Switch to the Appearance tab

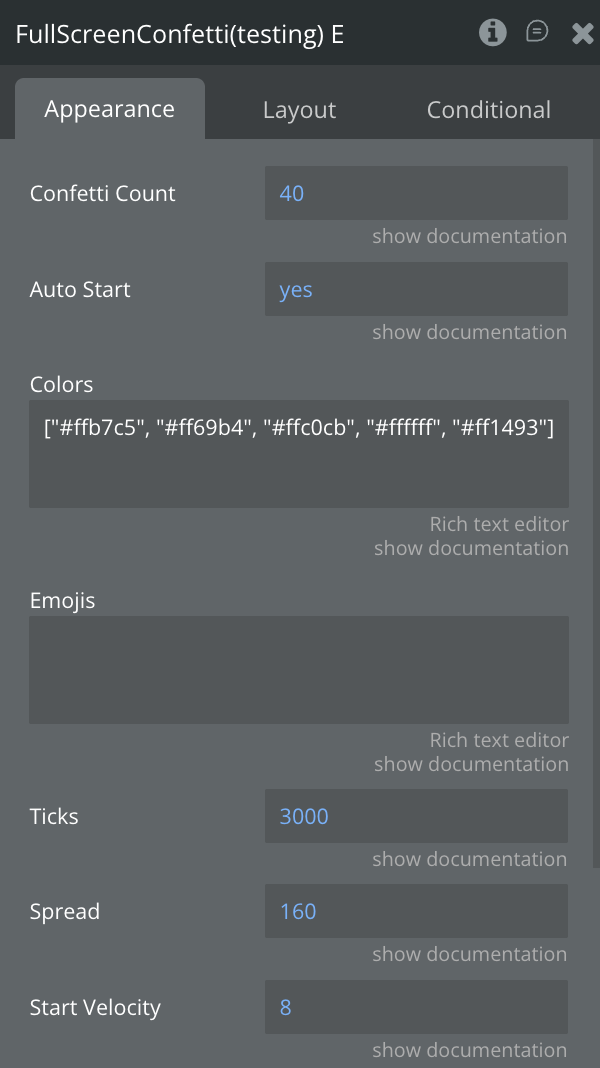click(110, 109)
